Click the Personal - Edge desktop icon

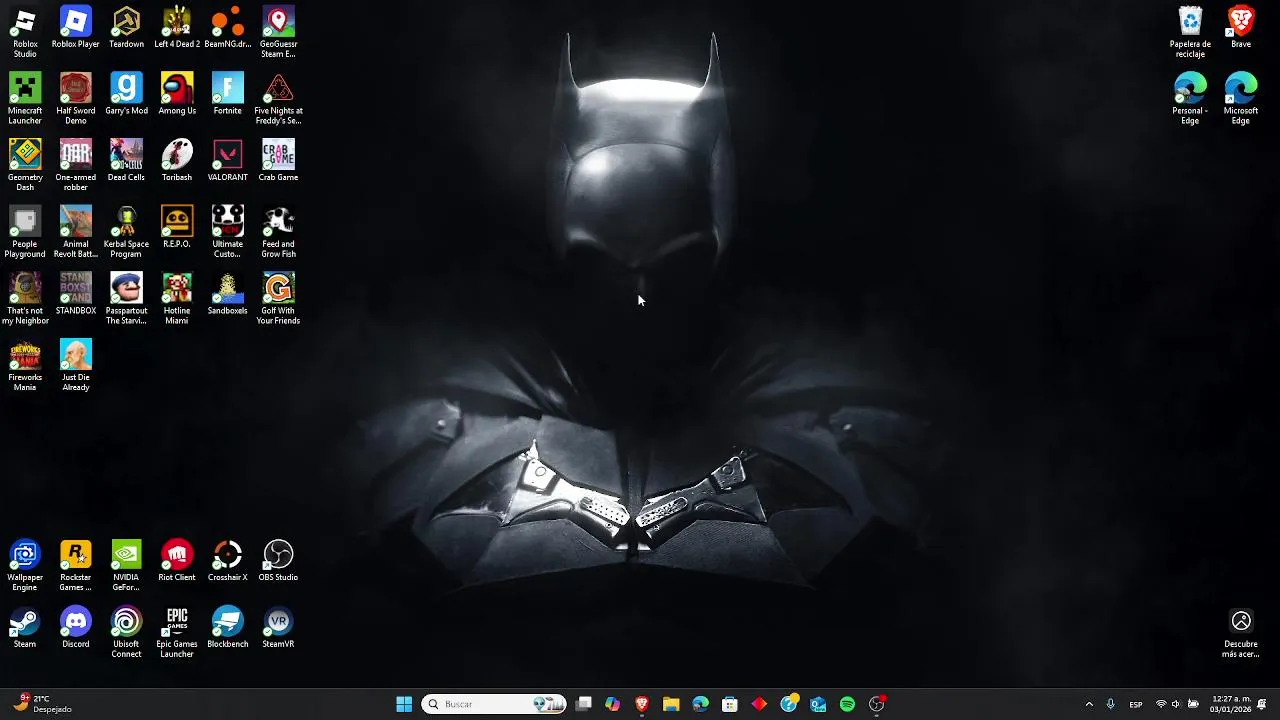point(1190,99)
